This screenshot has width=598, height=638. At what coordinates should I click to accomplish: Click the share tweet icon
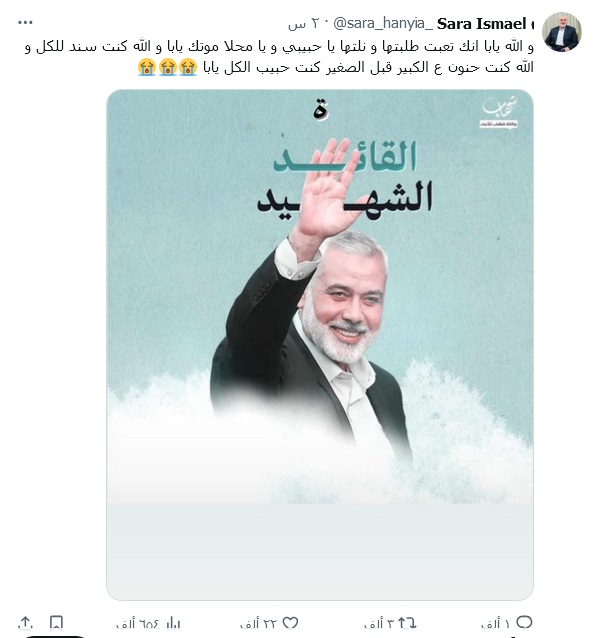25,623
